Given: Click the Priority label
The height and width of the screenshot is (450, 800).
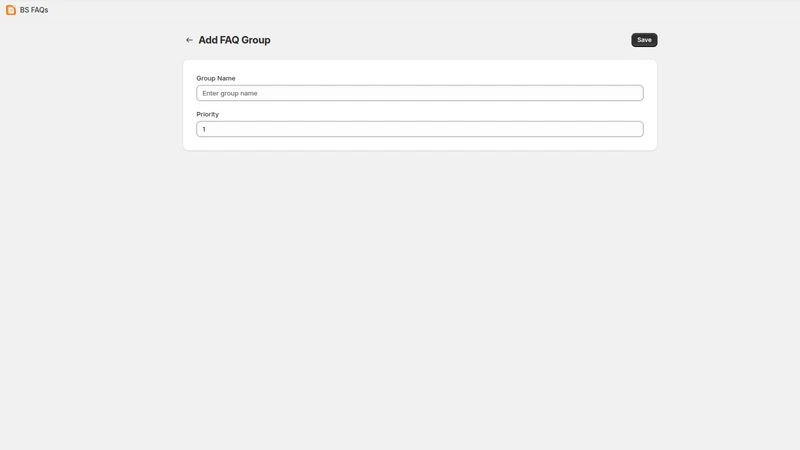Looking at the screenshot, I should (208, 114).
